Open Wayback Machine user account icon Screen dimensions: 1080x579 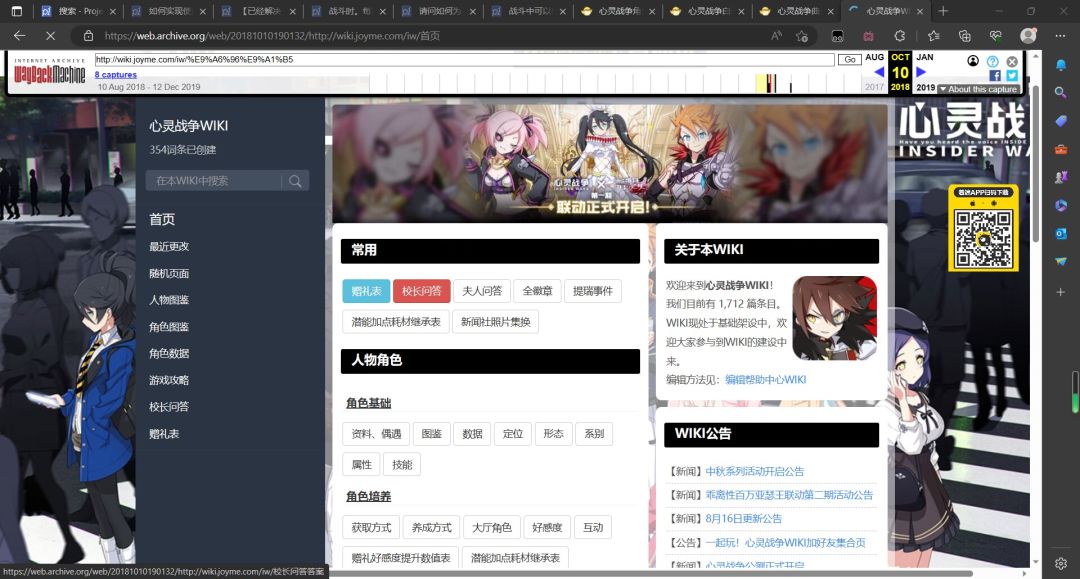pyautogui.click(x=973, y=61)
